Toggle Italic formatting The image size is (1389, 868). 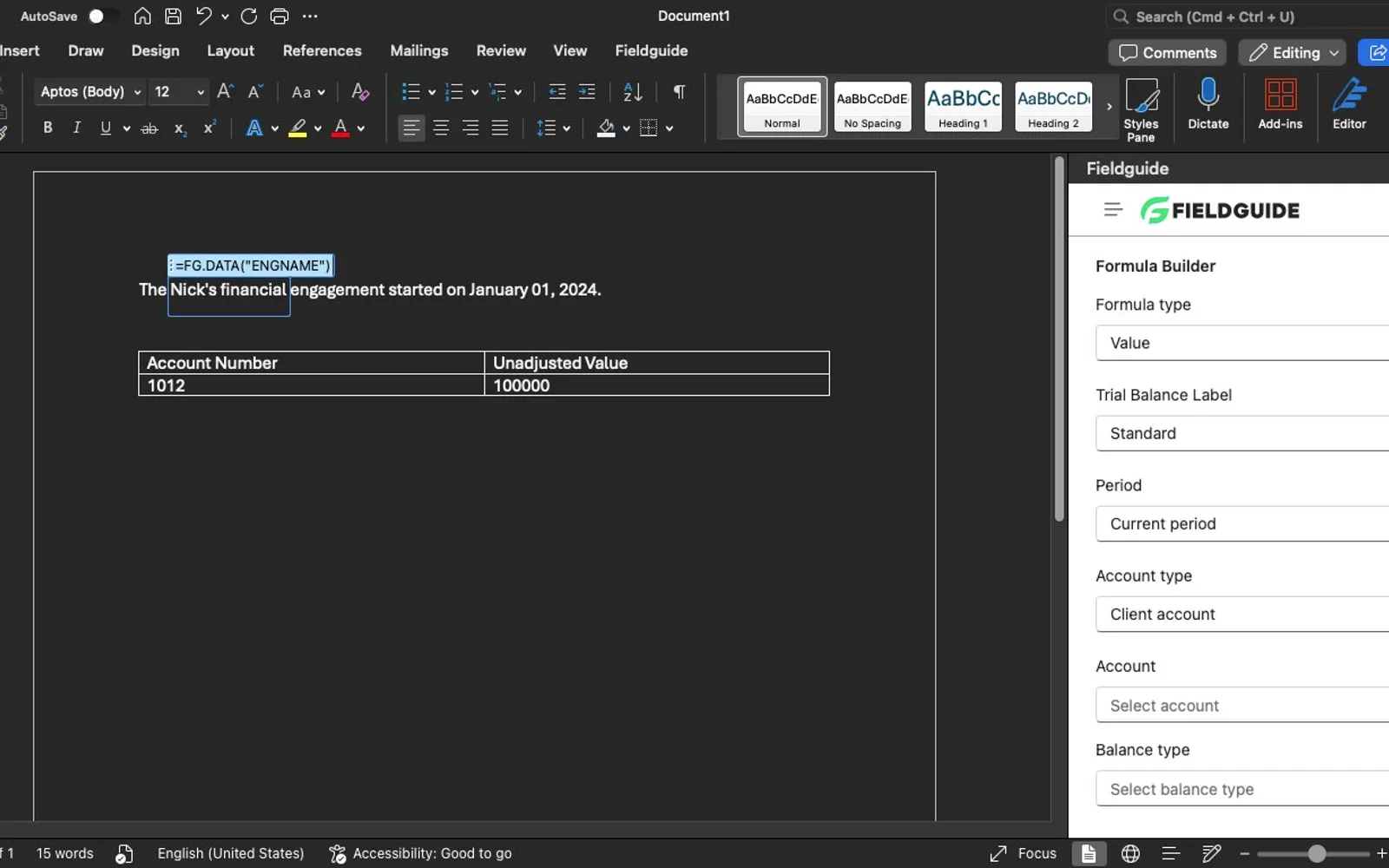[76, 128]
